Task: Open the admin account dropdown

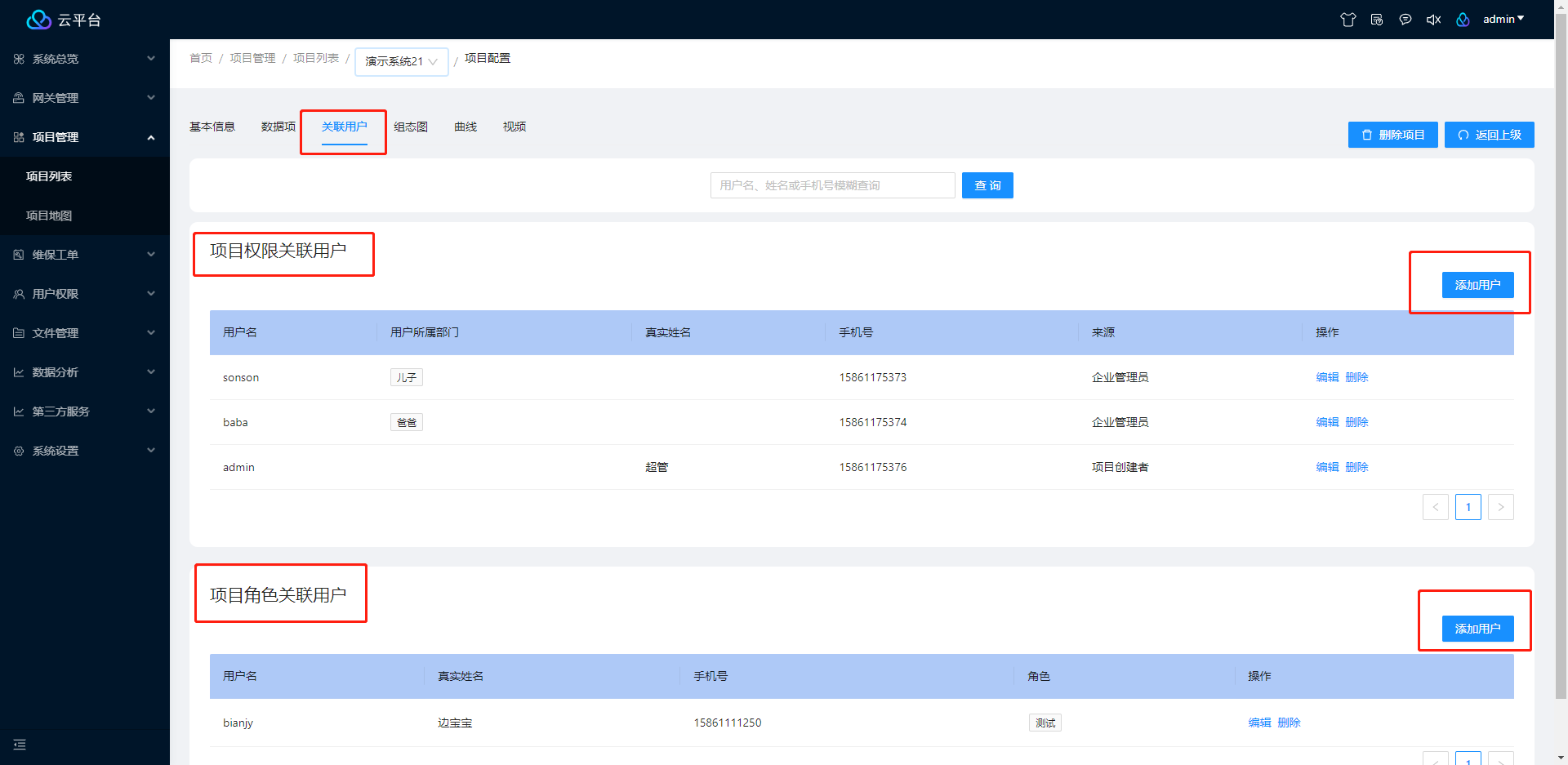Action: (1503, 19)
